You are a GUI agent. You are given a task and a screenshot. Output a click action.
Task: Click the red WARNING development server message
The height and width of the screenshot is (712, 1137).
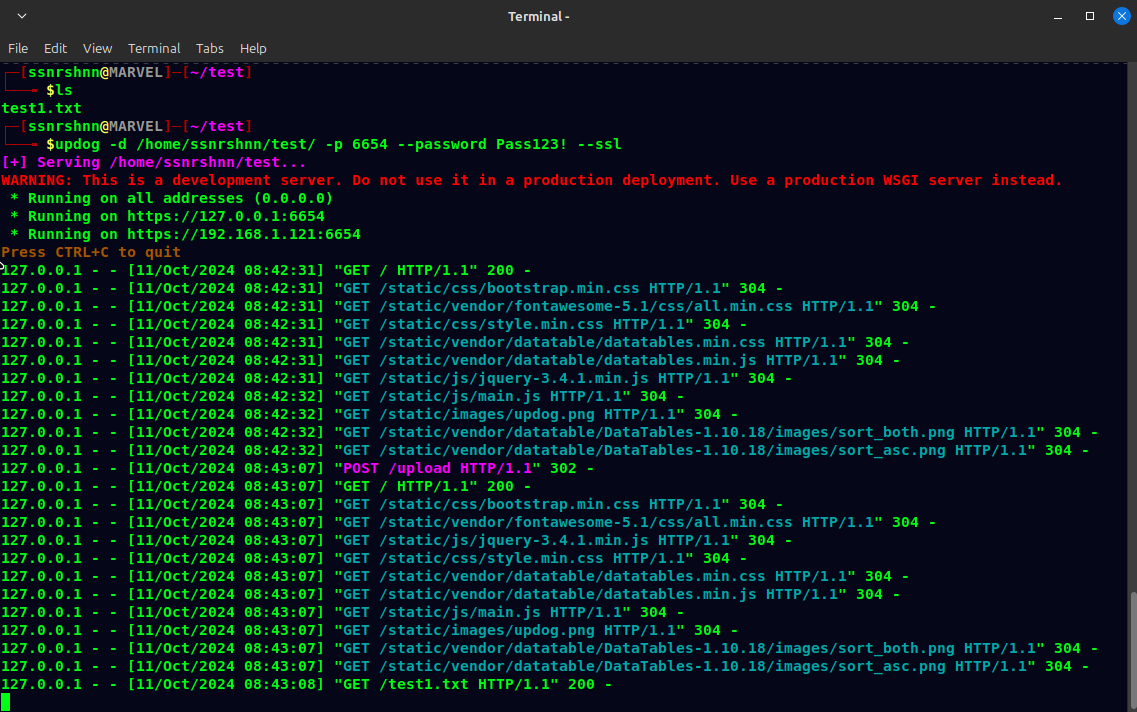531,180
